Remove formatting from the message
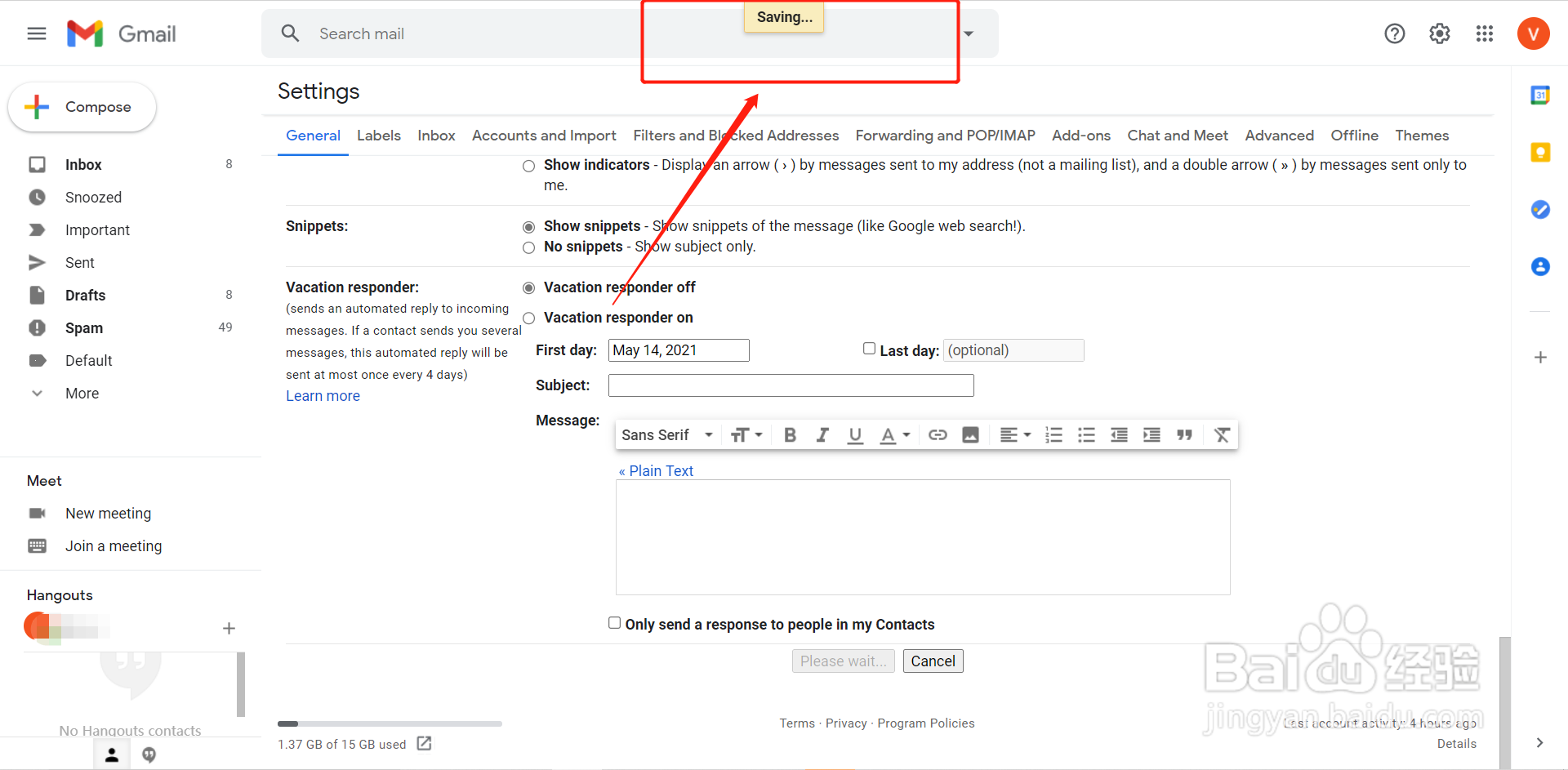 (1222, 434)
